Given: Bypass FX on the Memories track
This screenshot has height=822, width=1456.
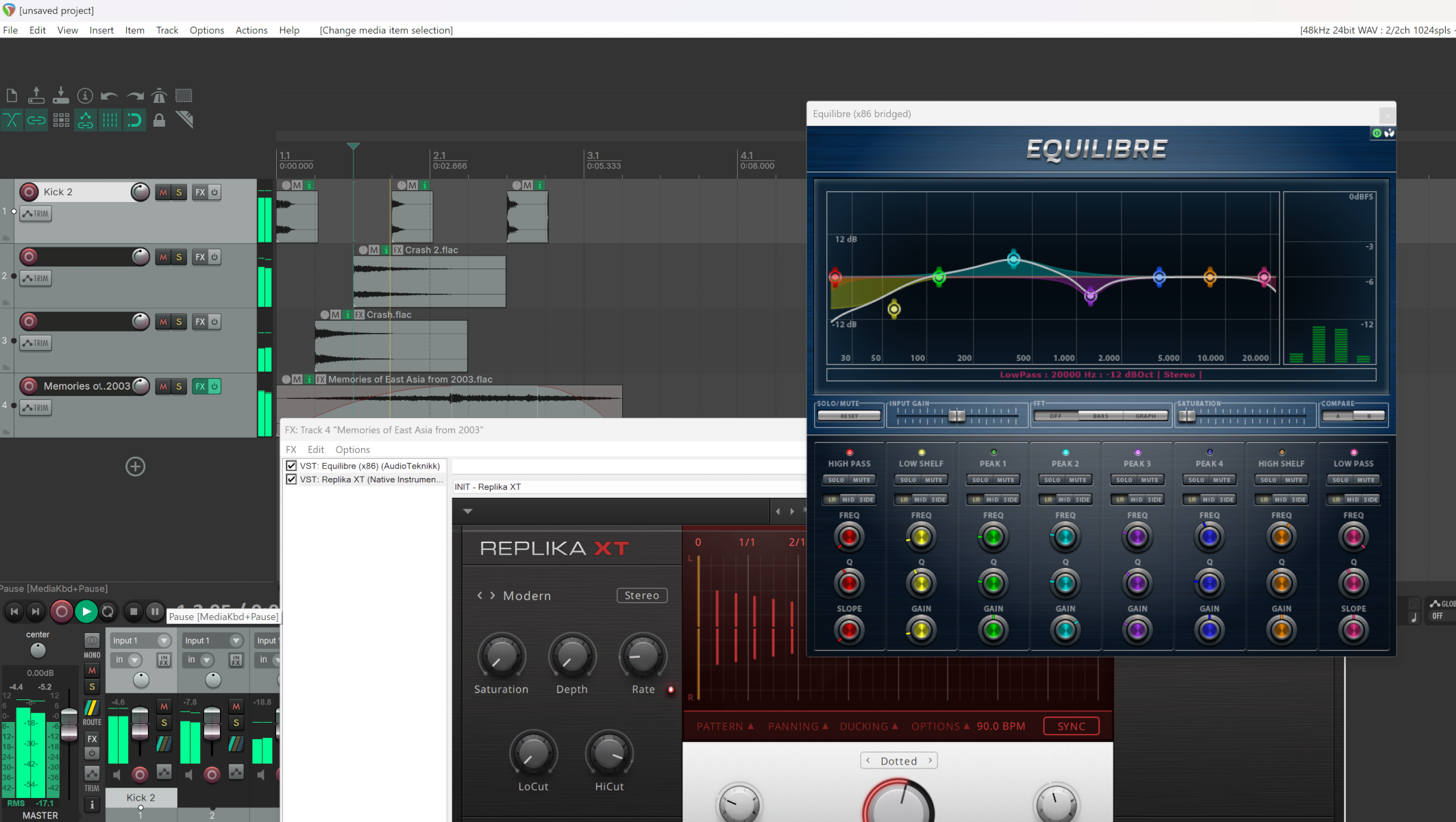Looking at the screenshot, I should pyautogui.click(x=214, y=386).
